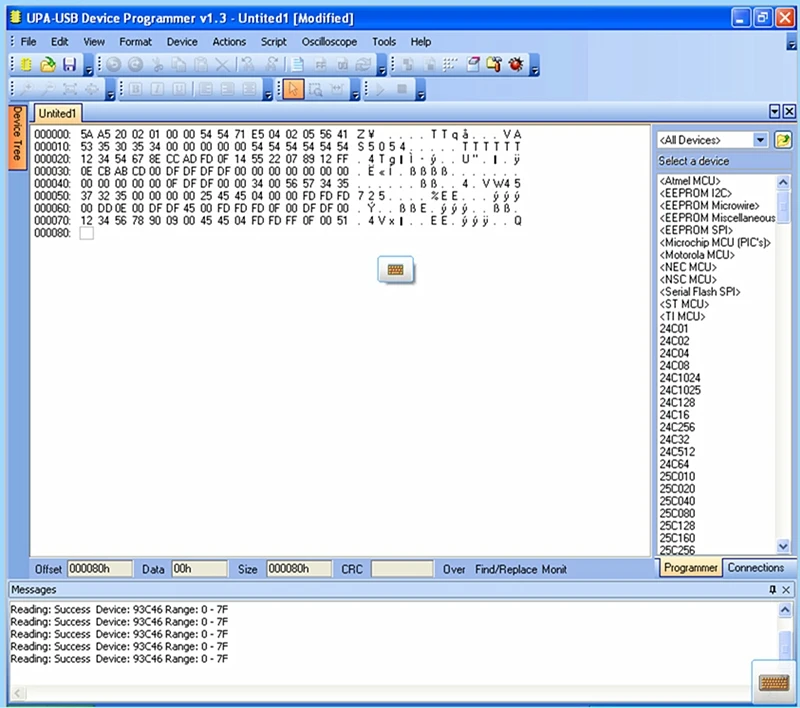Click the hammer tools icon
Screen dimensions: 800x708
pos(494,64)
